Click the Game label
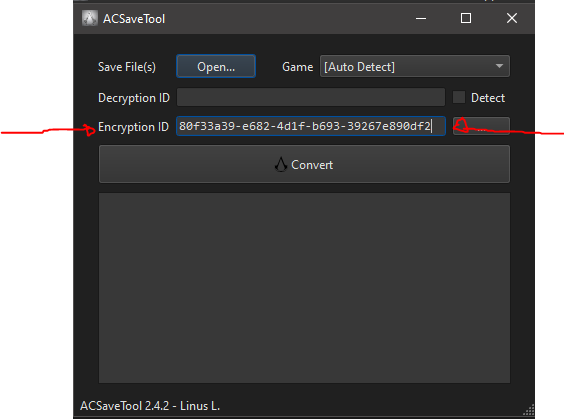564x419 pixels. (297, 67)
